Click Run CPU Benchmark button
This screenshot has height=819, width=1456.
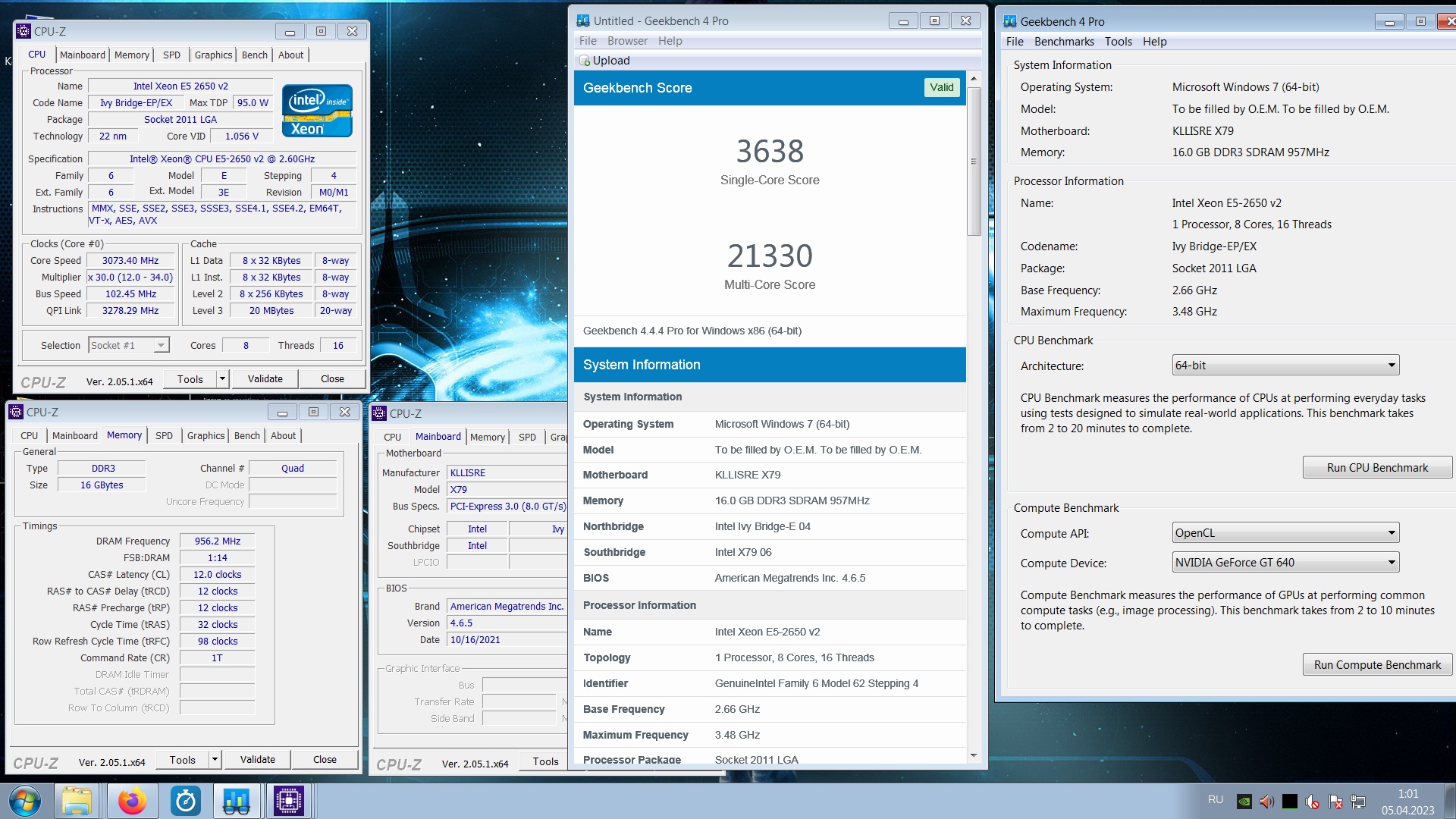pos(1377,468)
